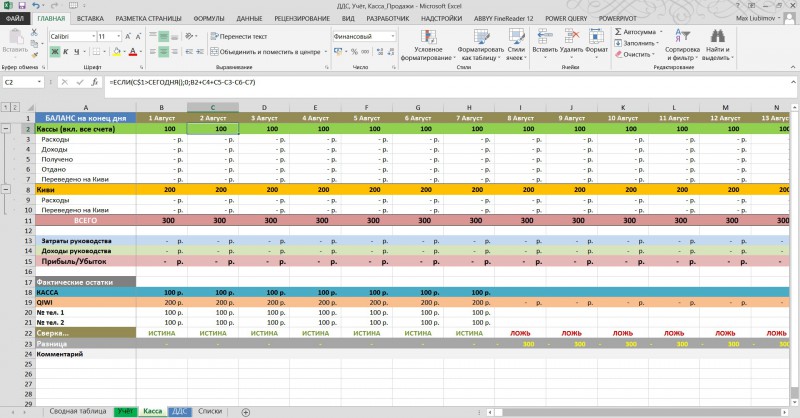Add a new sheet with the plus icon
This screenshot has width=800, height=418.
click(245, 412)
